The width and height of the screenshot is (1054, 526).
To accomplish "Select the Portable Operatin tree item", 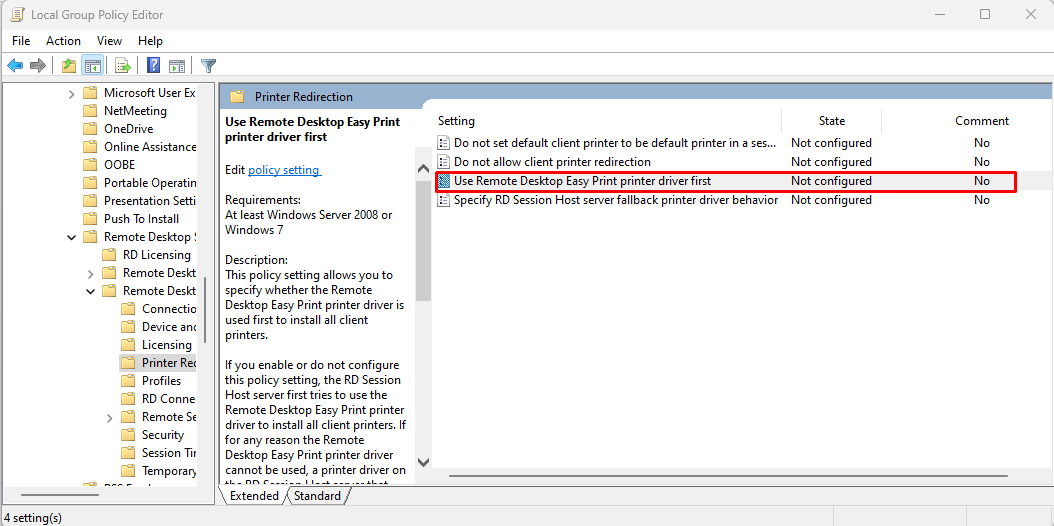I will click(149, 183).
